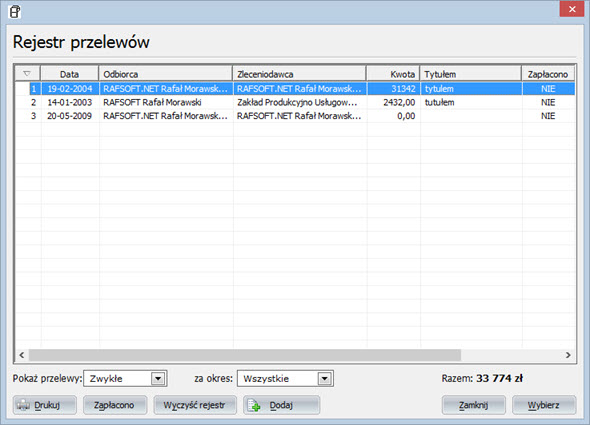Click the Zwykłe combo box field
The width and height of the screenshot is (590, 425).
(x=125, y=379)
